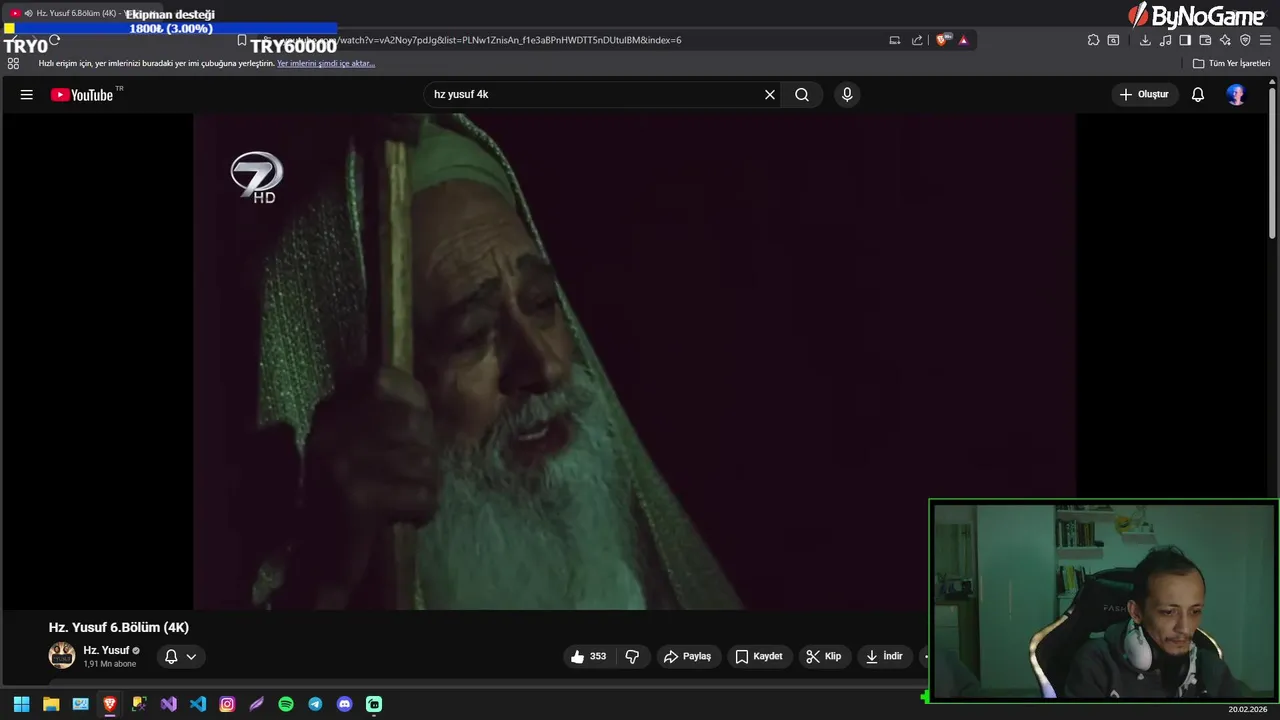1280x720 pixels.
Task: Open the Hz. Yusuf channel avatar
Action: click(62, 655)
